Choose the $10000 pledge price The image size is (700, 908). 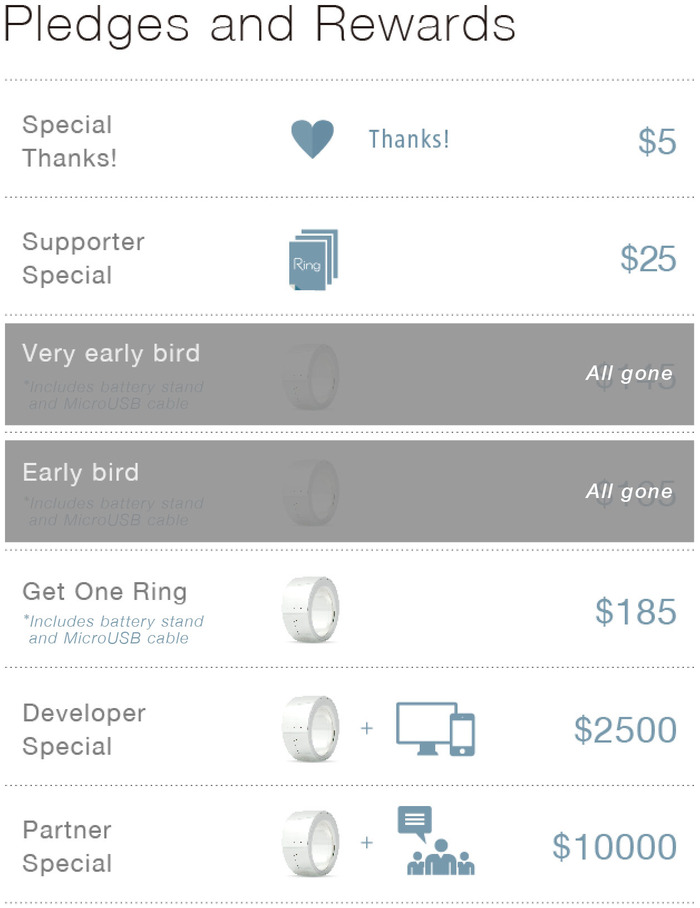(x=614, y=847)
